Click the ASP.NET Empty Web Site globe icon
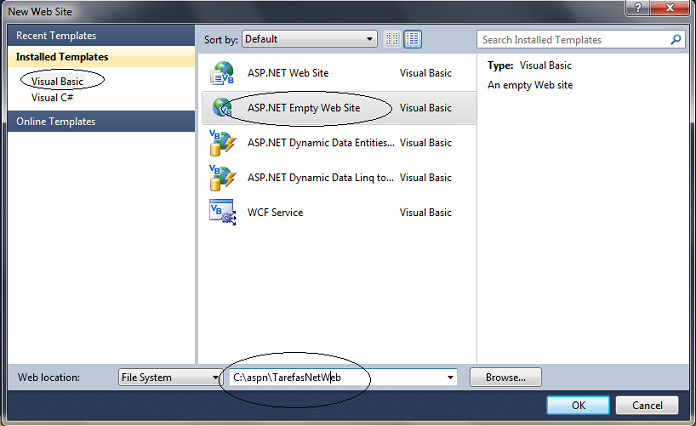This screenshot has height=426, width=696. (222, 108)
